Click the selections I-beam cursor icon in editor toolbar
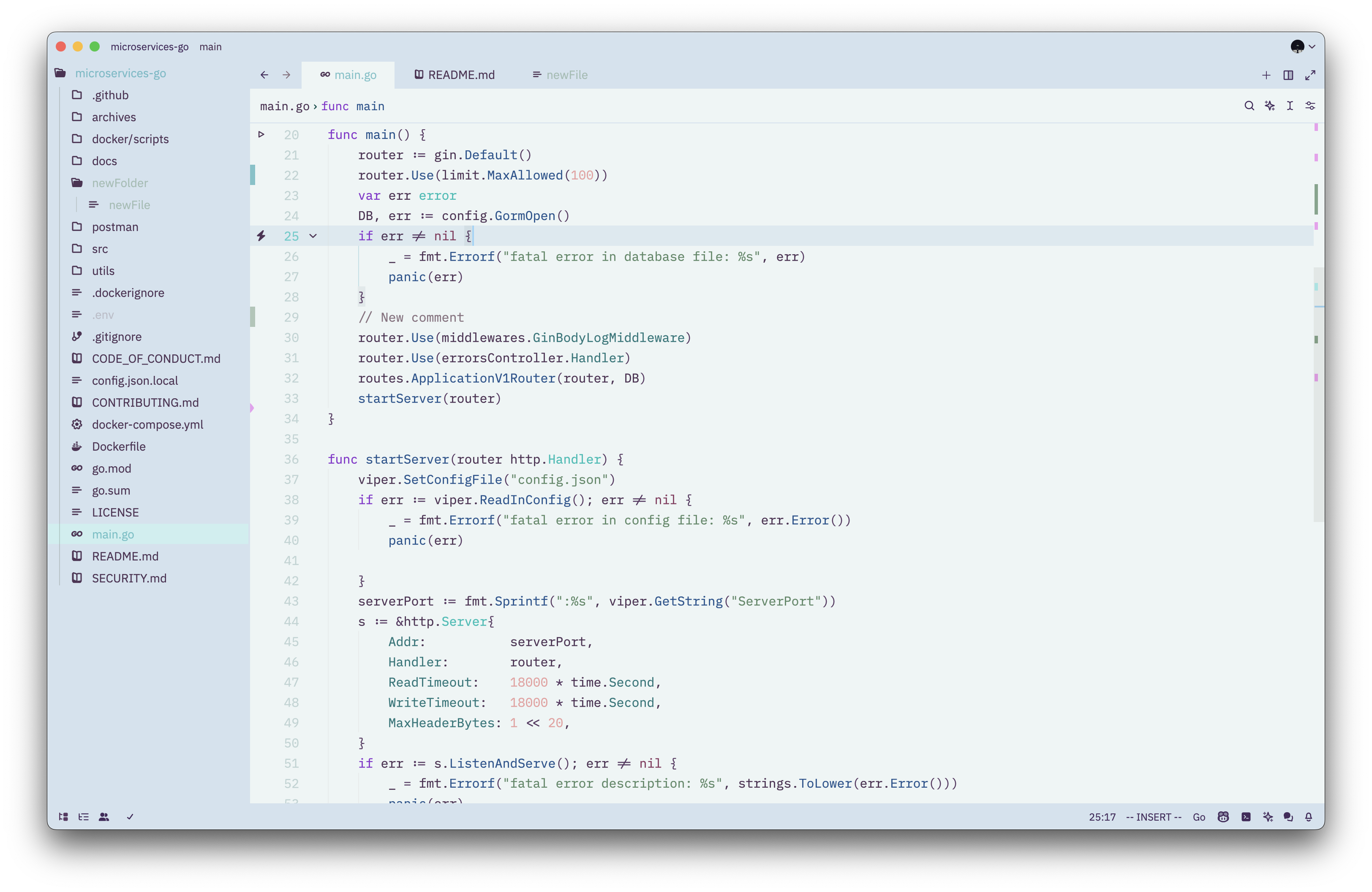This screenshot has width=1372, height=892. click(1290, 106)
